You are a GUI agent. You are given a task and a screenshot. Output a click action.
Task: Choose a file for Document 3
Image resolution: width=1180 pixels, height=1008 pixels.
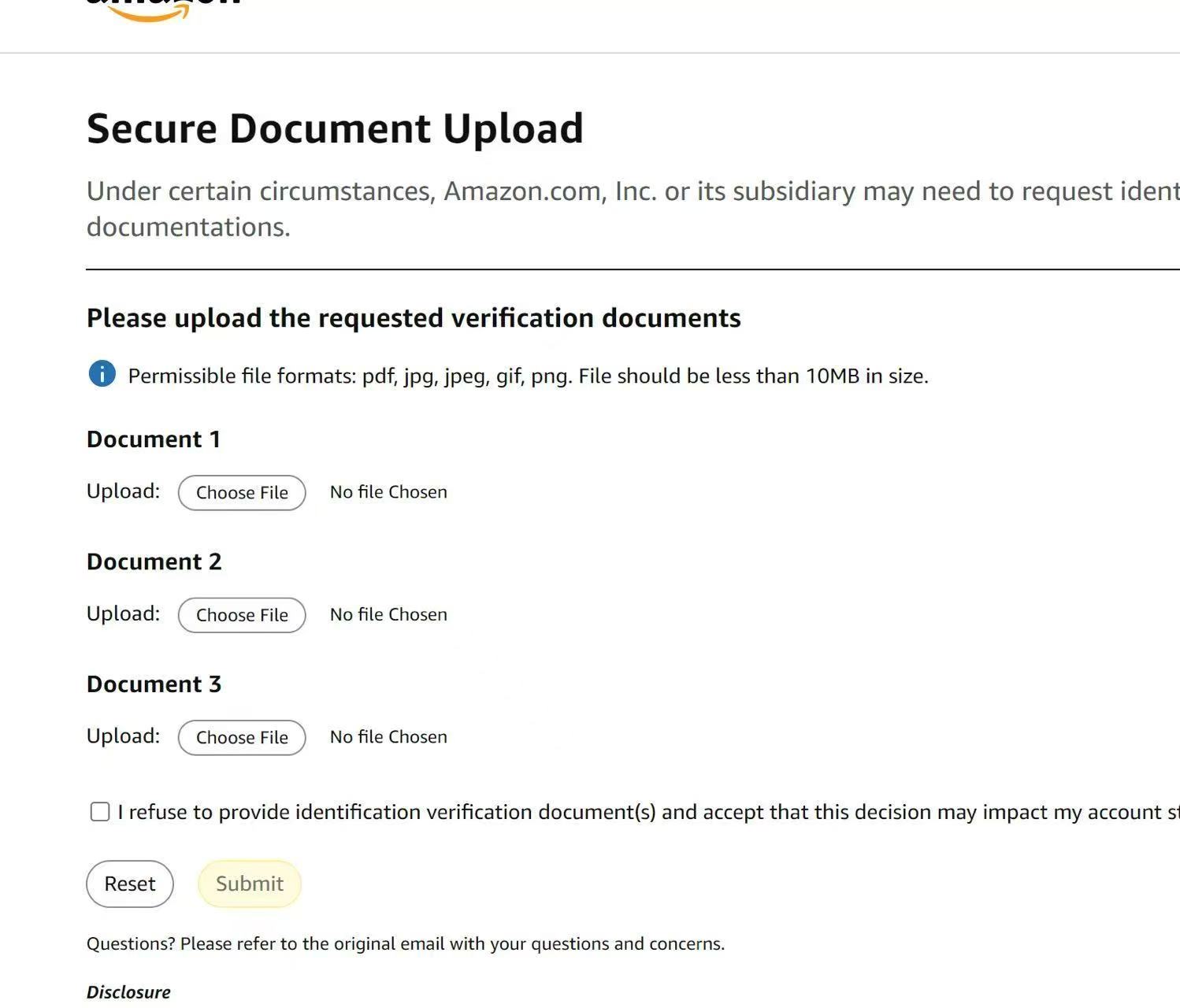point(242,738)
